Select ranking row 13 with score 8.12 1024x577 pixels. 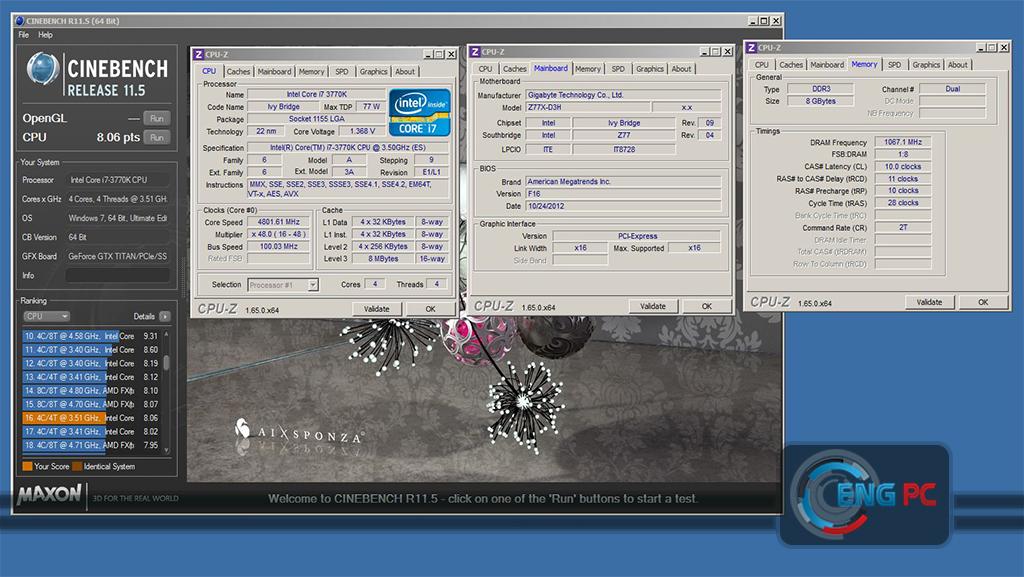point(91,377)
